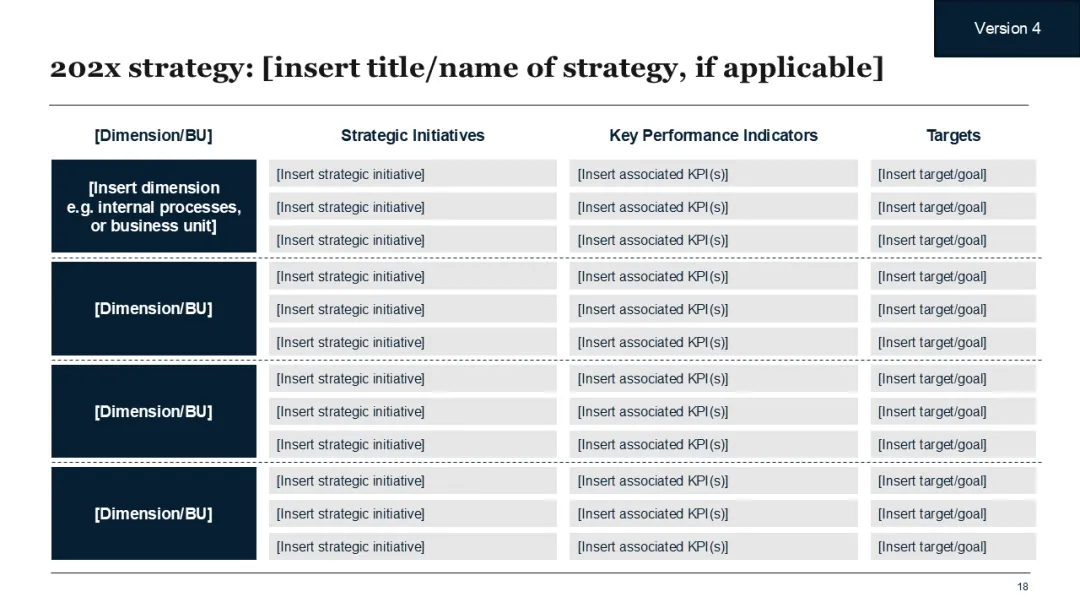Click first strategic initiative field in first section
1080x608 pixels.
(413, 174)
